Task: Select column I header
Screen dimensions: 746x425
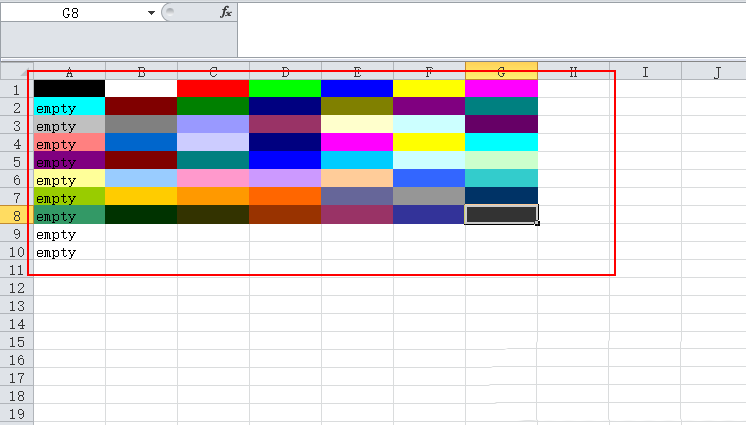Action: pos(645,72)
